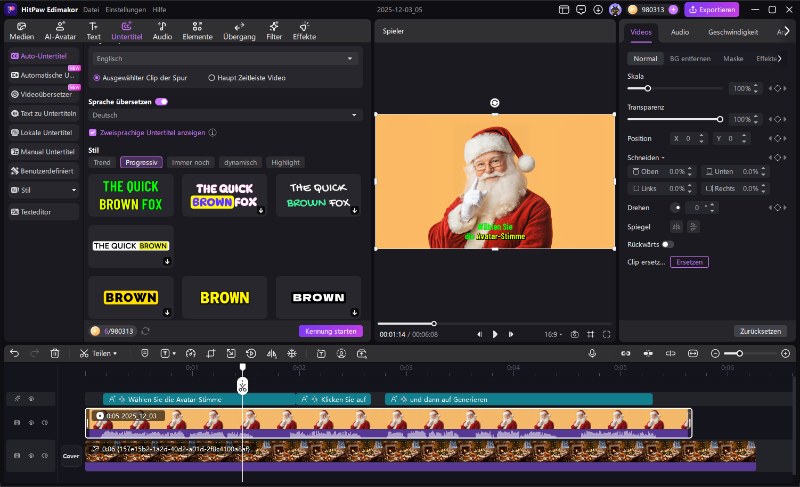Click the player progress slider handle
The height and width of the screenshot is (487, 800).
point(434,323)
